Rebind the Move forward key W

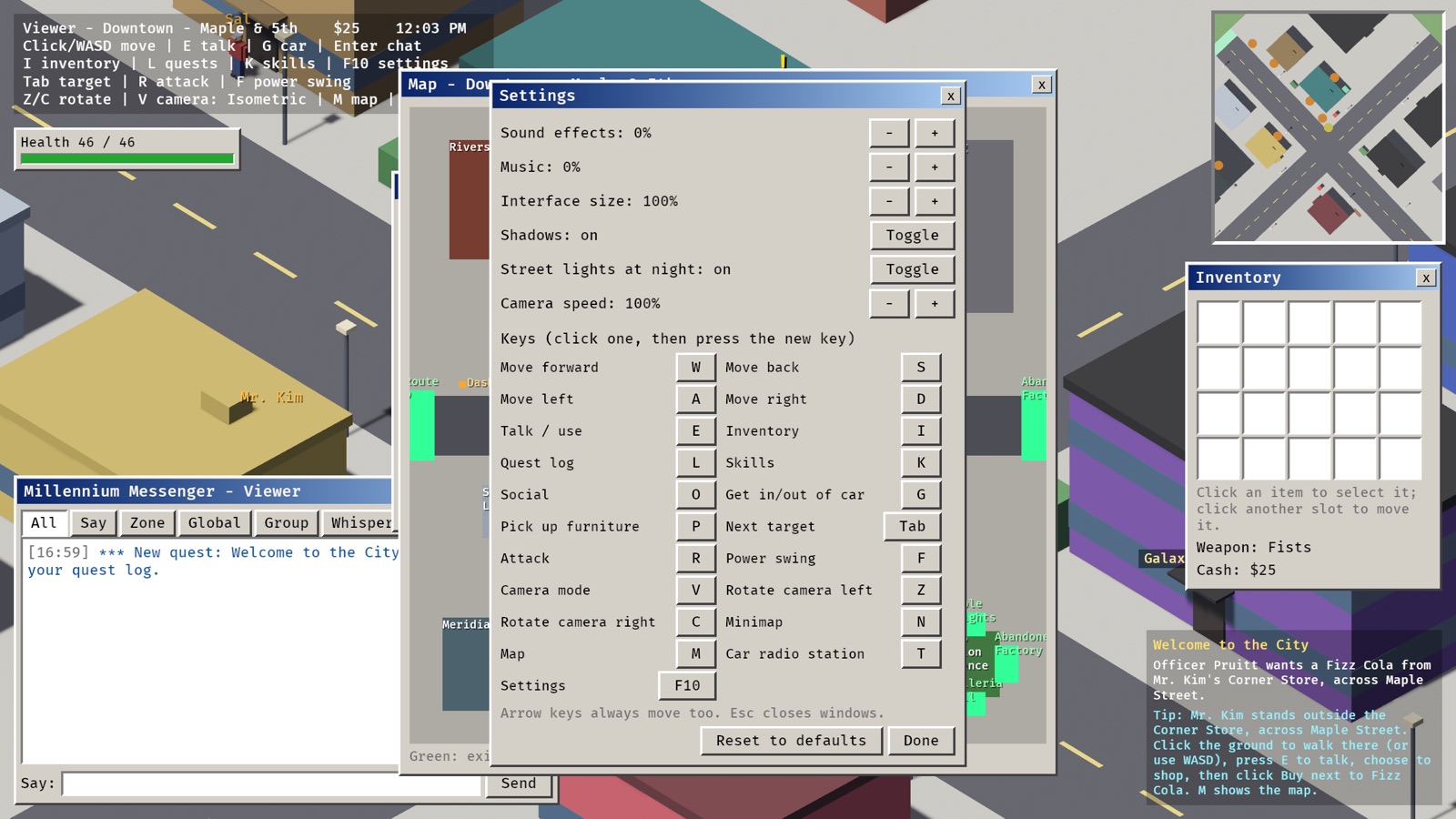[696, 368]
